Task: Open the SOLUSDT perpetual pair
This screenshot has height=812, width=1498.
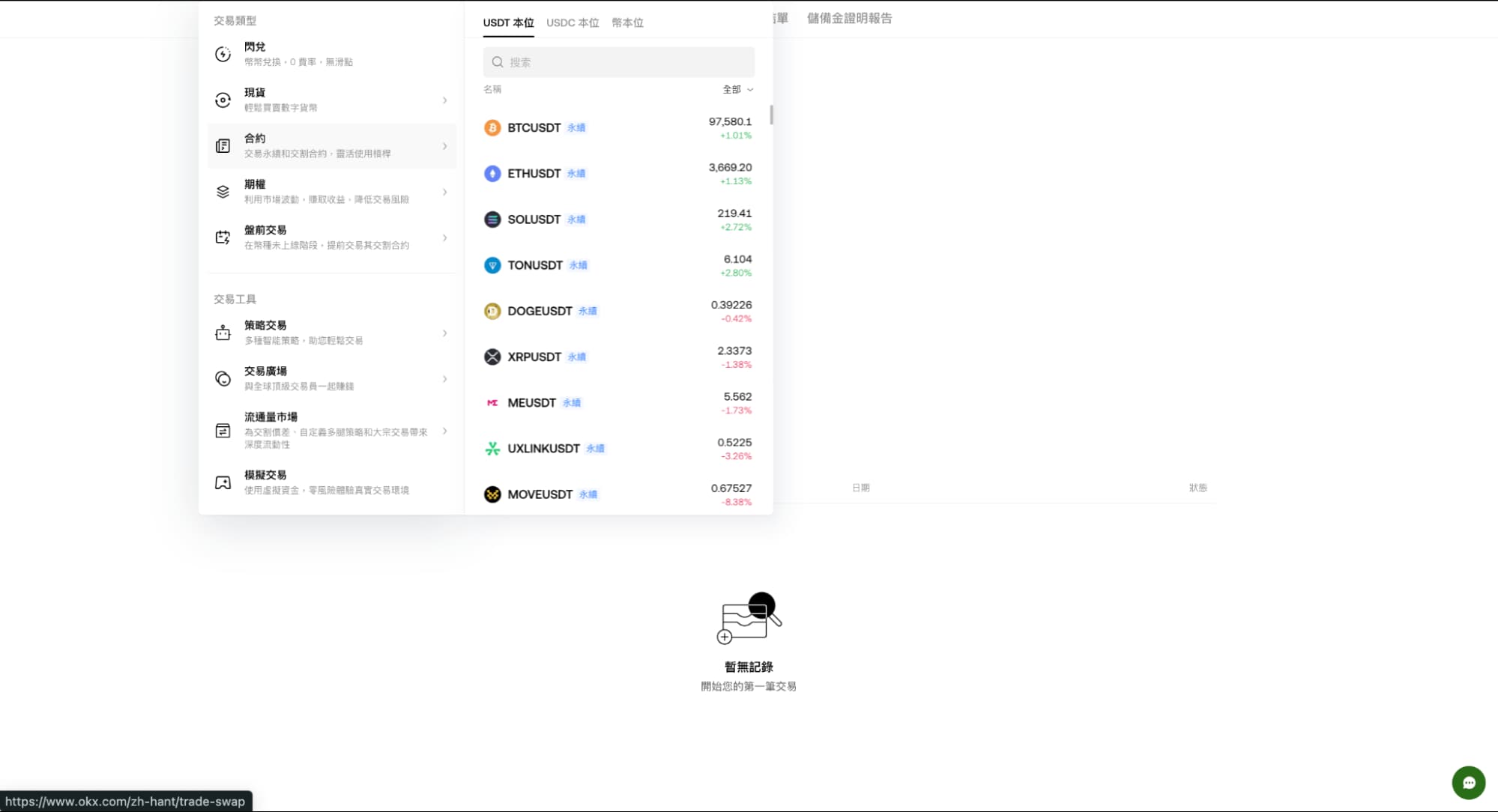Action: pos(618,219)
